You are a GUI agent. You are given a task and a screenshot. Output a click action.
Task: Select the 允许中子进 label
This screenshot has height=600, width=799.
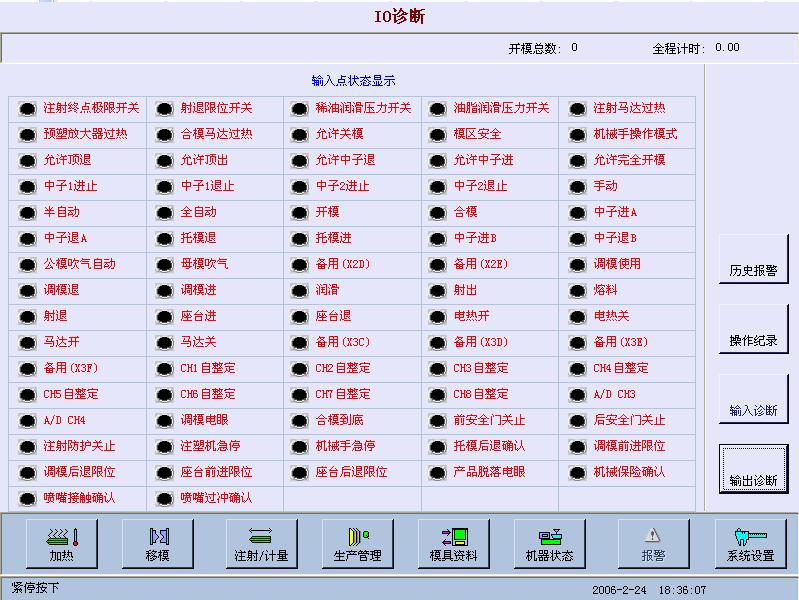(x=484, y=160)
